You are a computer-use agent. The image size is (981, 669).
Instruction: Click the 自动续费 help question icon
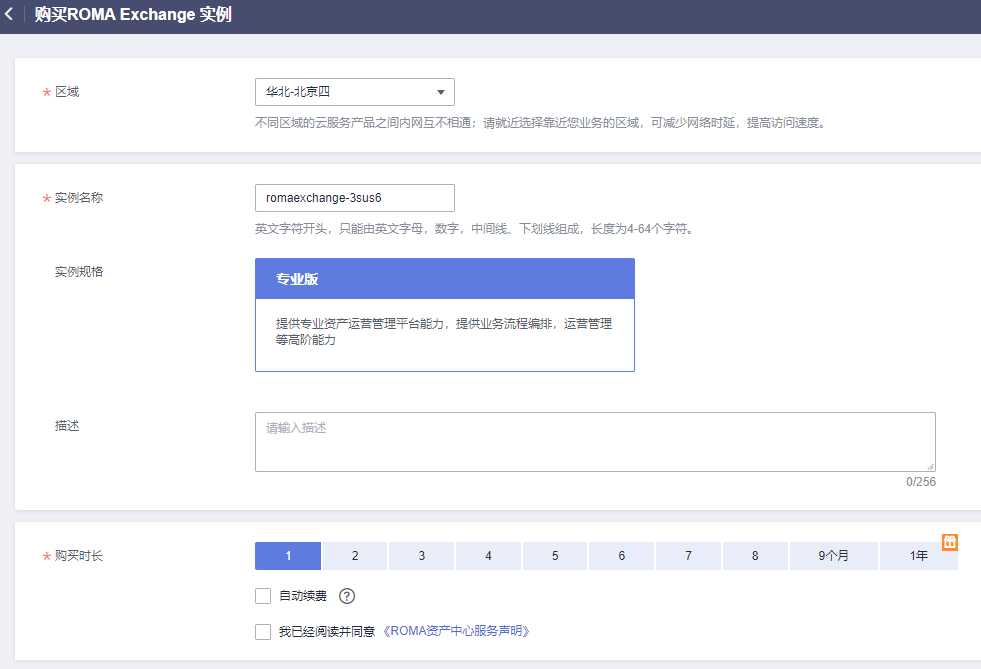point(347,596)
